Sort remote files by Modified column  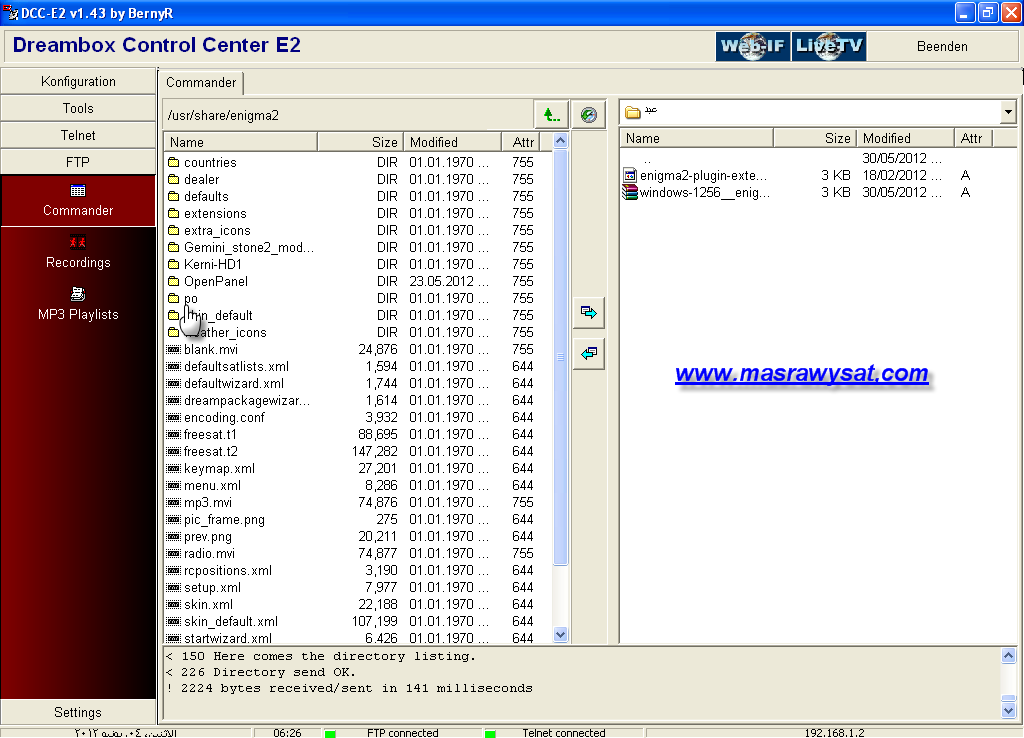[453, 142]
